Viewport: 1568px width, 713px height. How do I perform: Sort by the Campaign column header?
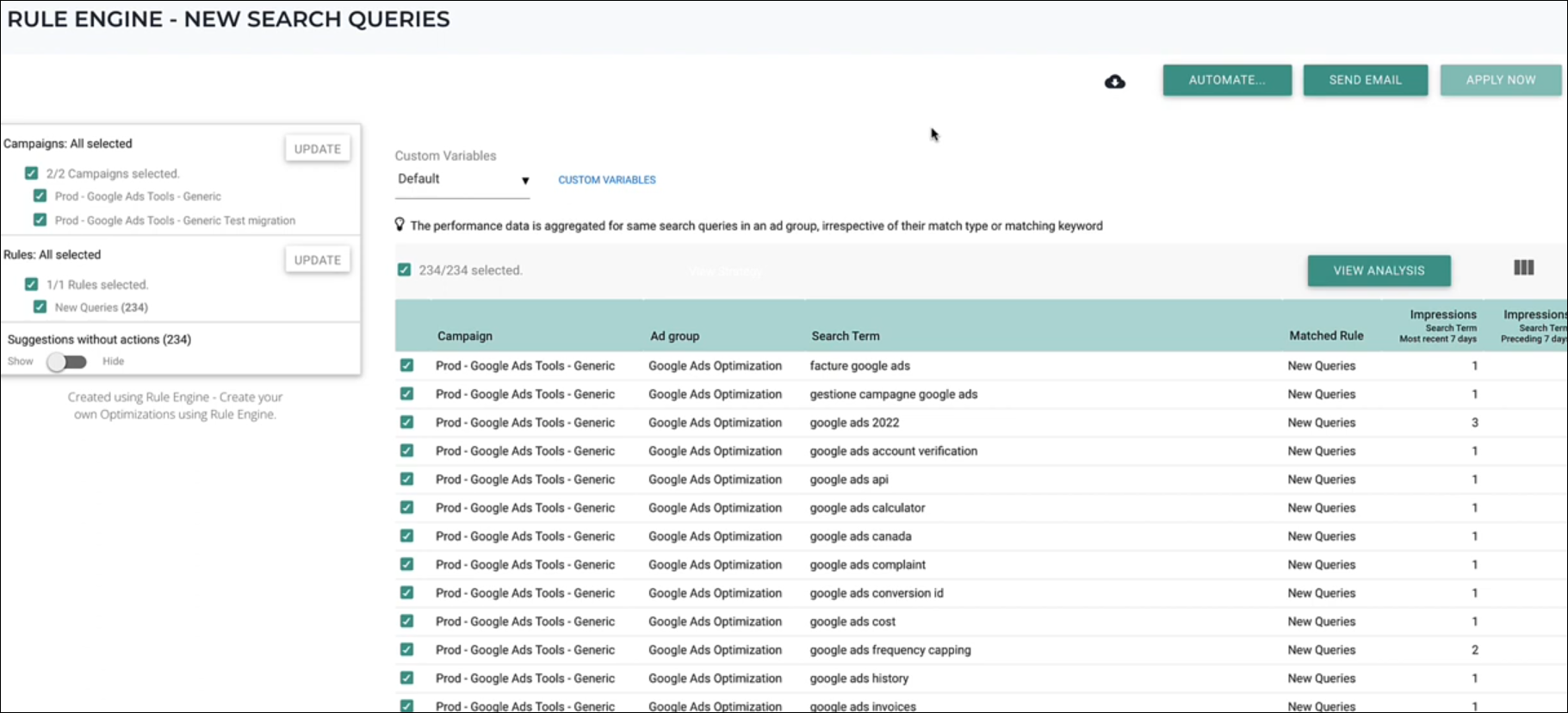[465, 336]
